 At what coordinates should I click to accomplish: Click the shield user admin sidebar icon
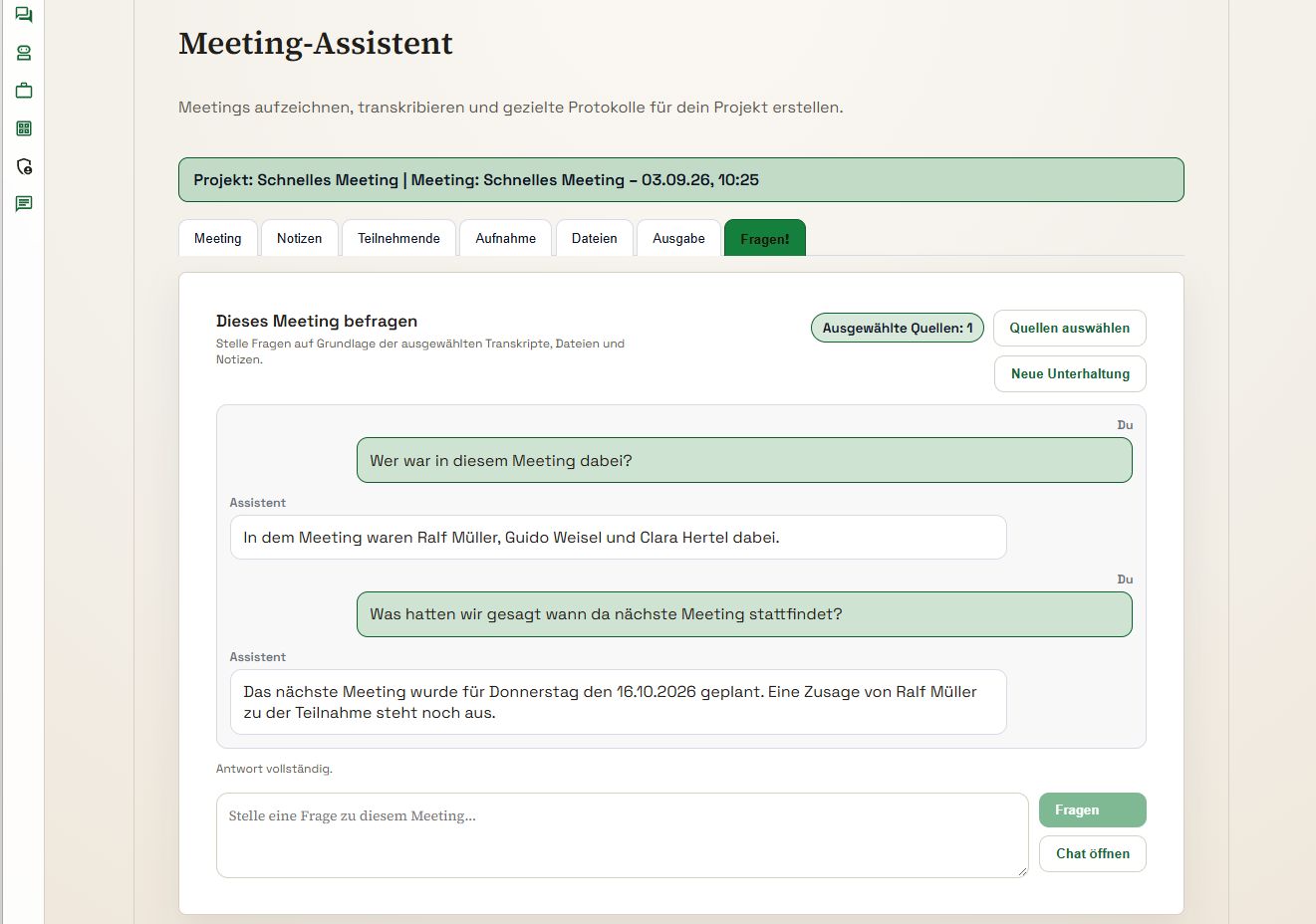click(24, 166)
